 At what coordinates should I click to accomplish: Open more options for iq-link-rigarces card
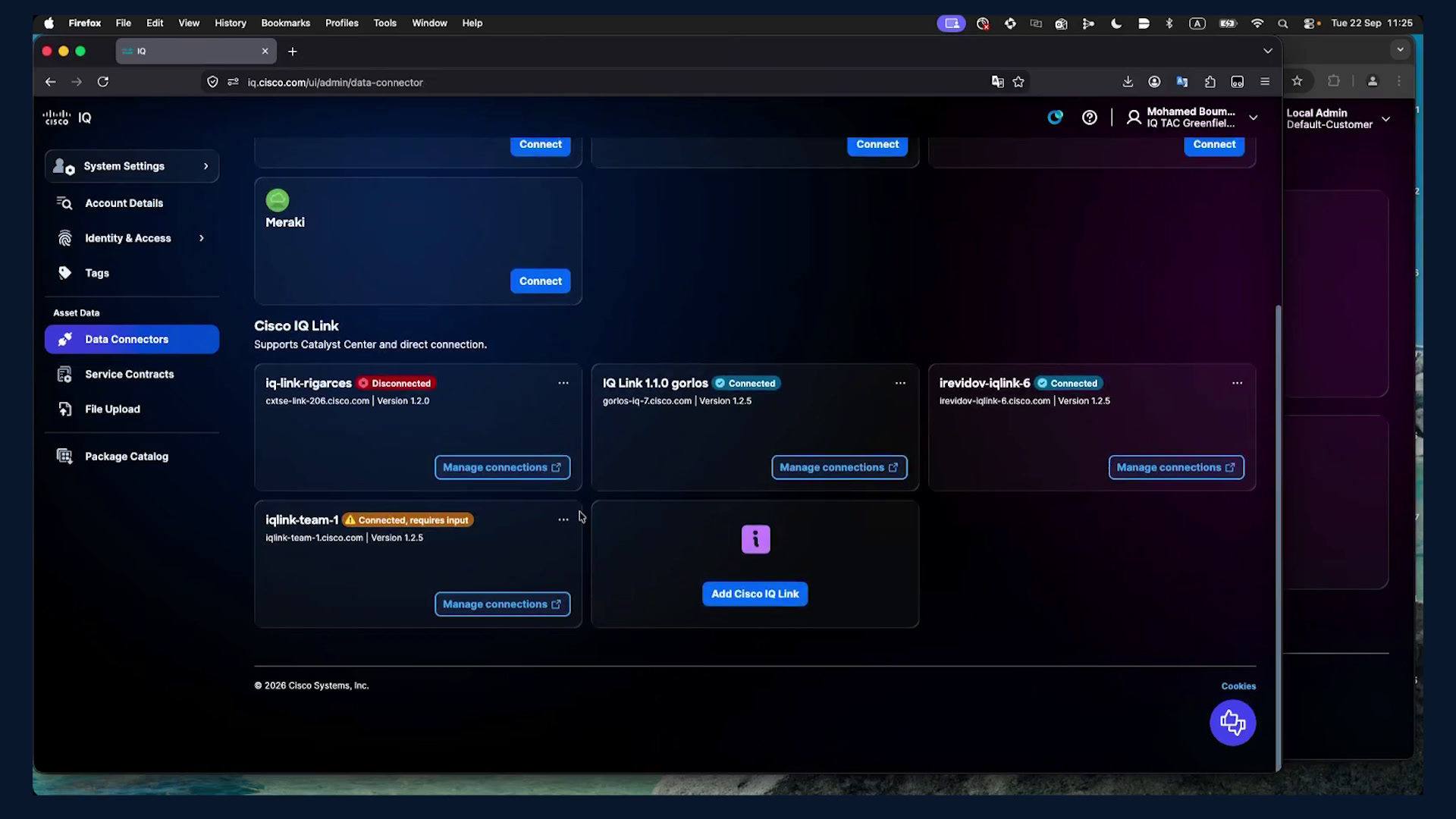point(563,383)
